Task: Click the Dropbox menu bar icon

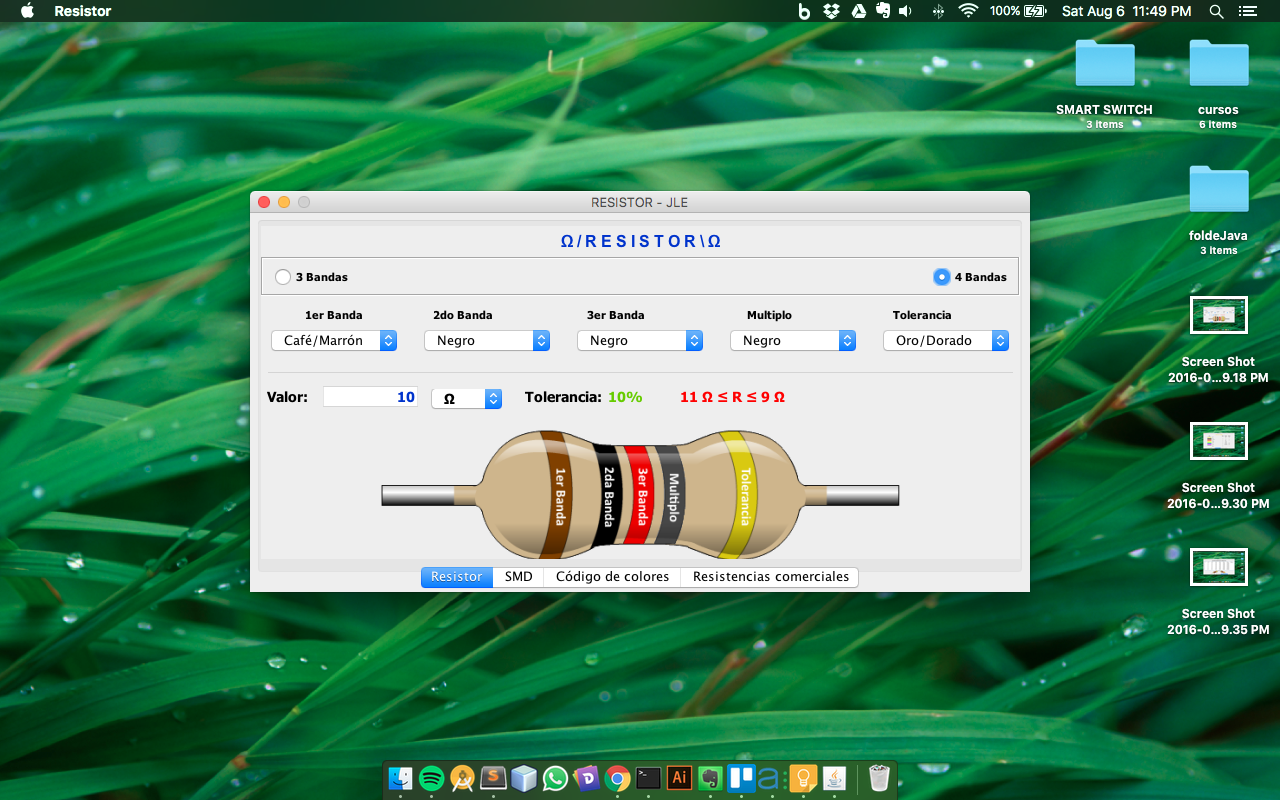Action: click(831, 11)
